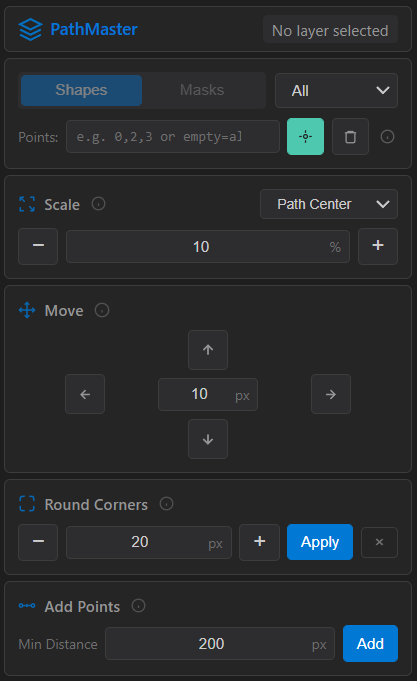This screenshot has width=417, height=681.
Task: Increase corner radius with plus button
Action: (259, 542)
